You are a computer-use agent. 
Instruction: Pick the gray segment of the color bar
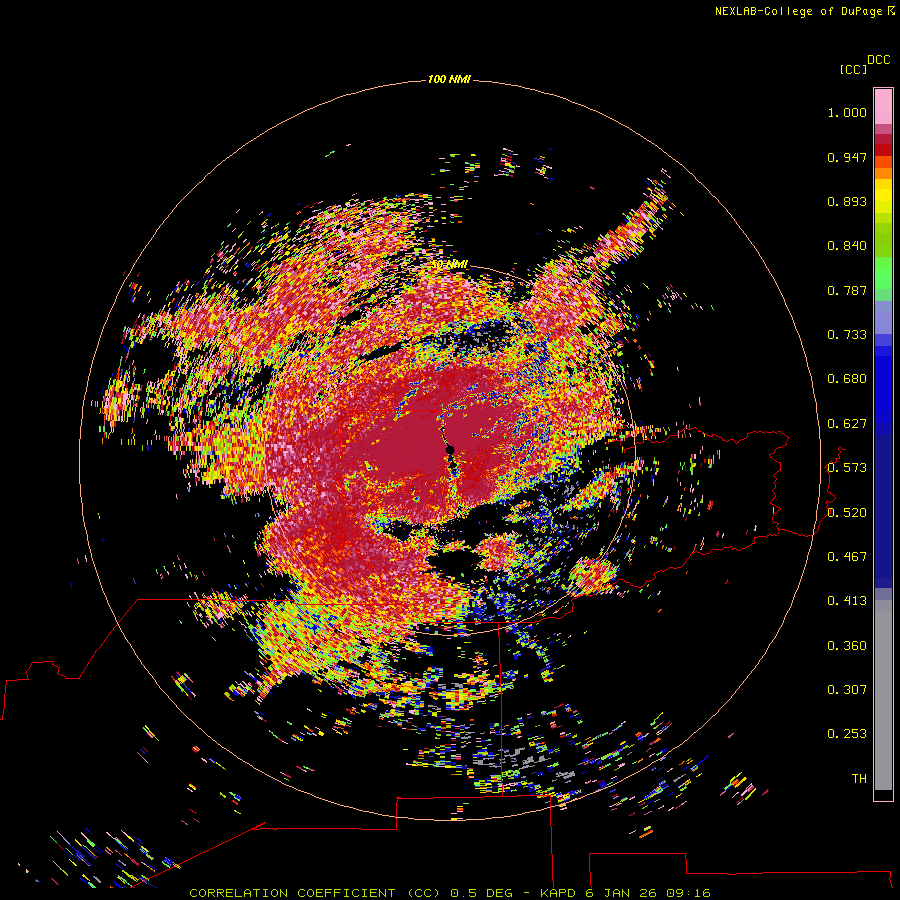(883, 695)
